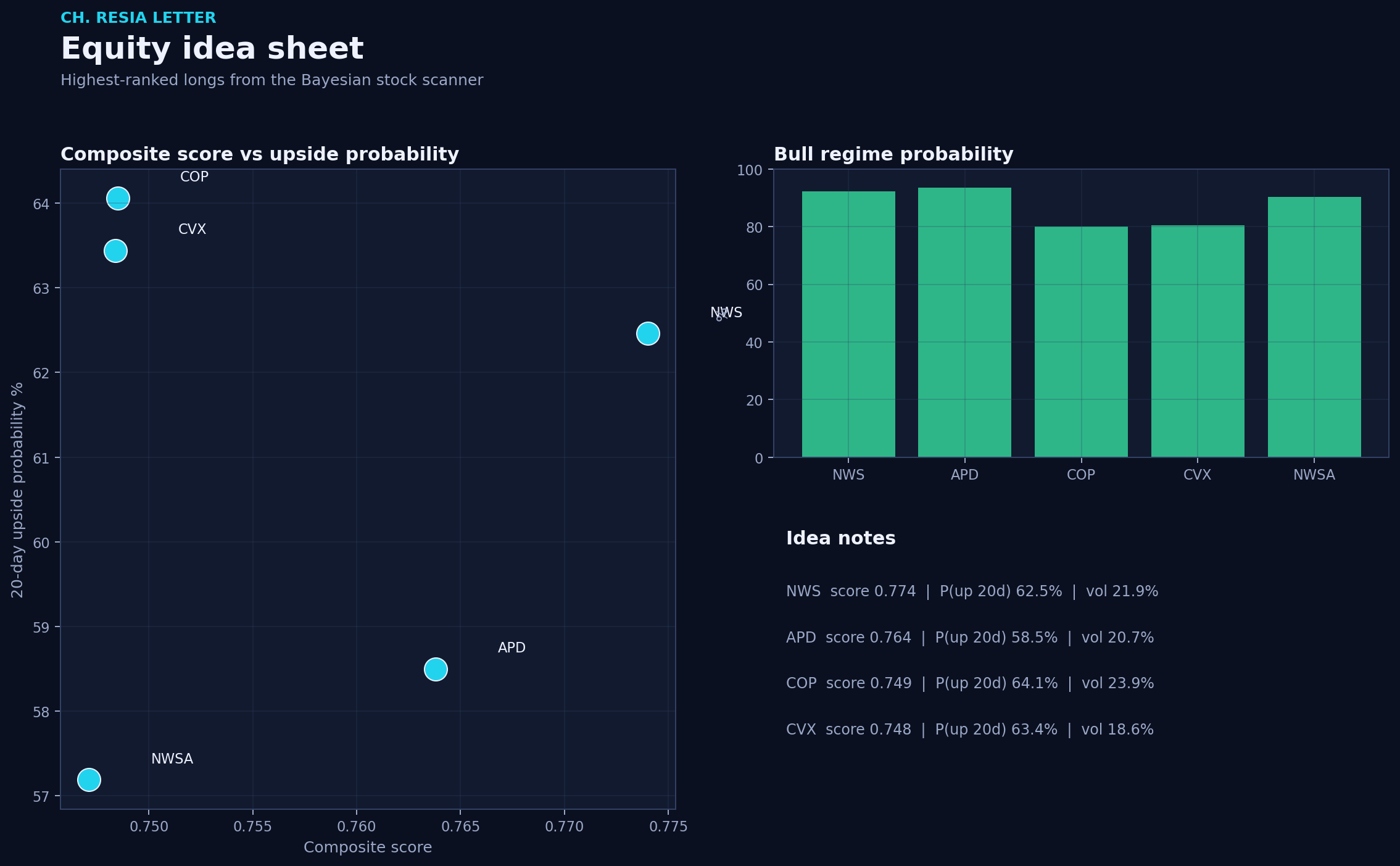Click the 58 y-axis tick on scatter plot

coord(41,712)
